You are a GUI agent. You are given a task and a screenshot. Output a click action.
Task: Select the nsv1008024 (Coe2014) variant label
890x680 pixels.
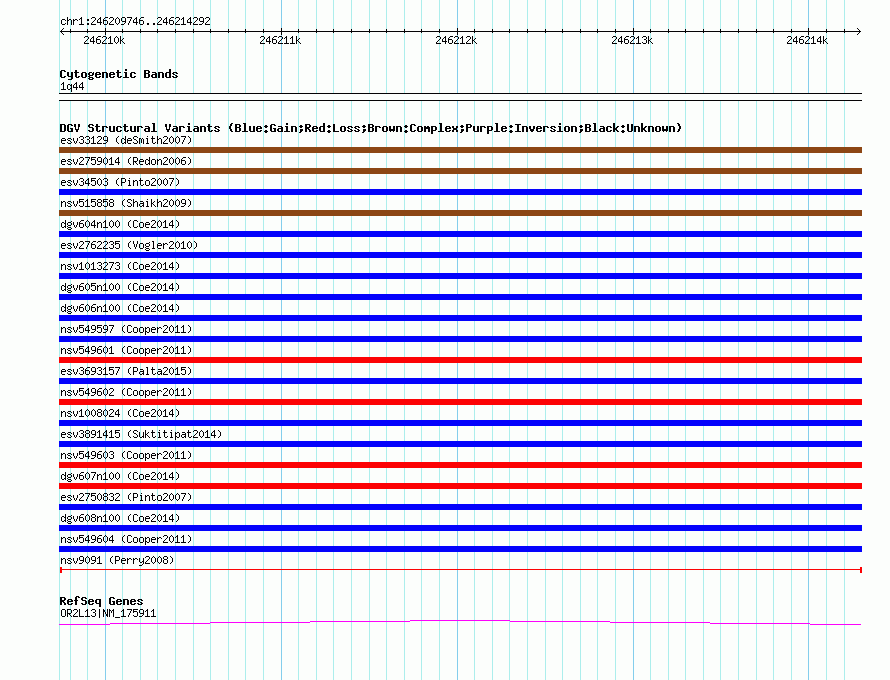click(x=120, y=413)
